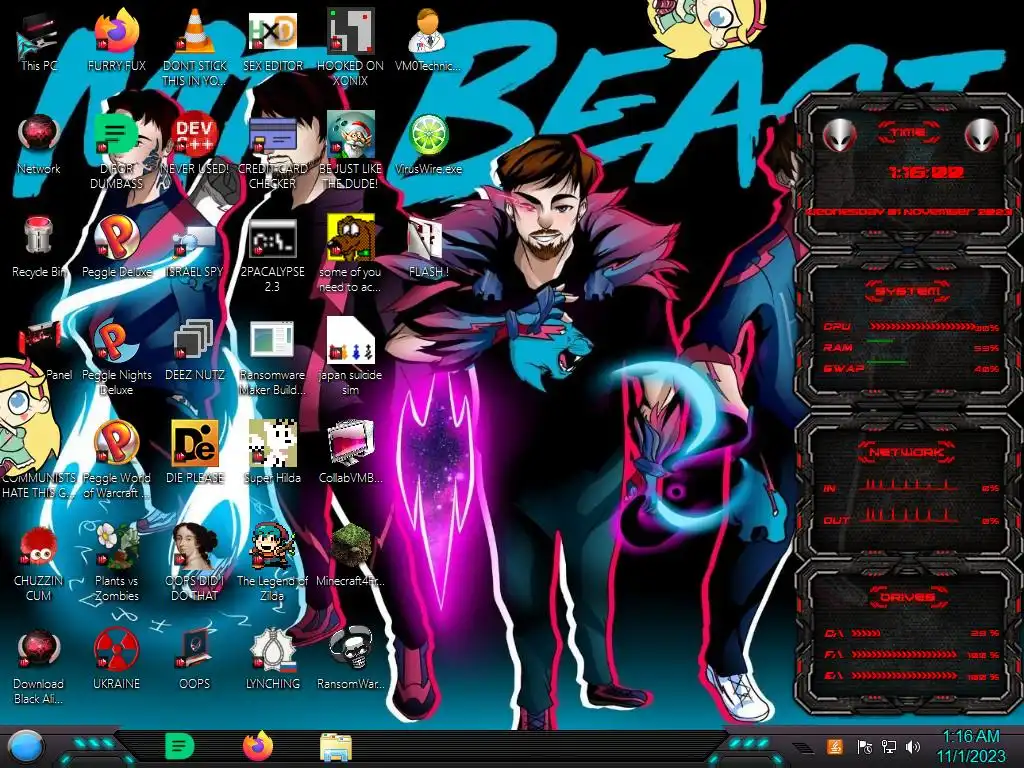Open the Minecraft4Fr... grass block icon

point(351,555)
